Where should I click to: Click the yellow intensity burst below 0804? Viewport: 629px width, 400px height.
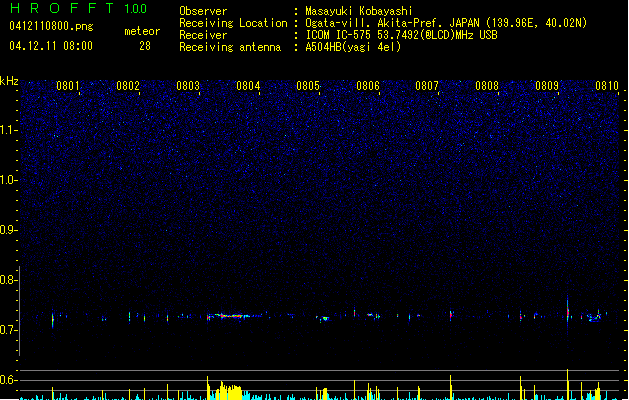tap(227, 390)
